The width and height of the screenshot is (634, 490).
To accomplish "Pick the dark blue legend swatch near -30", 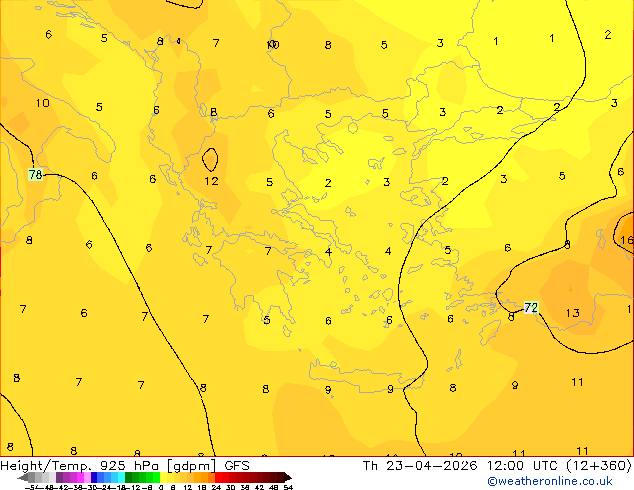I will click(94, 478).
